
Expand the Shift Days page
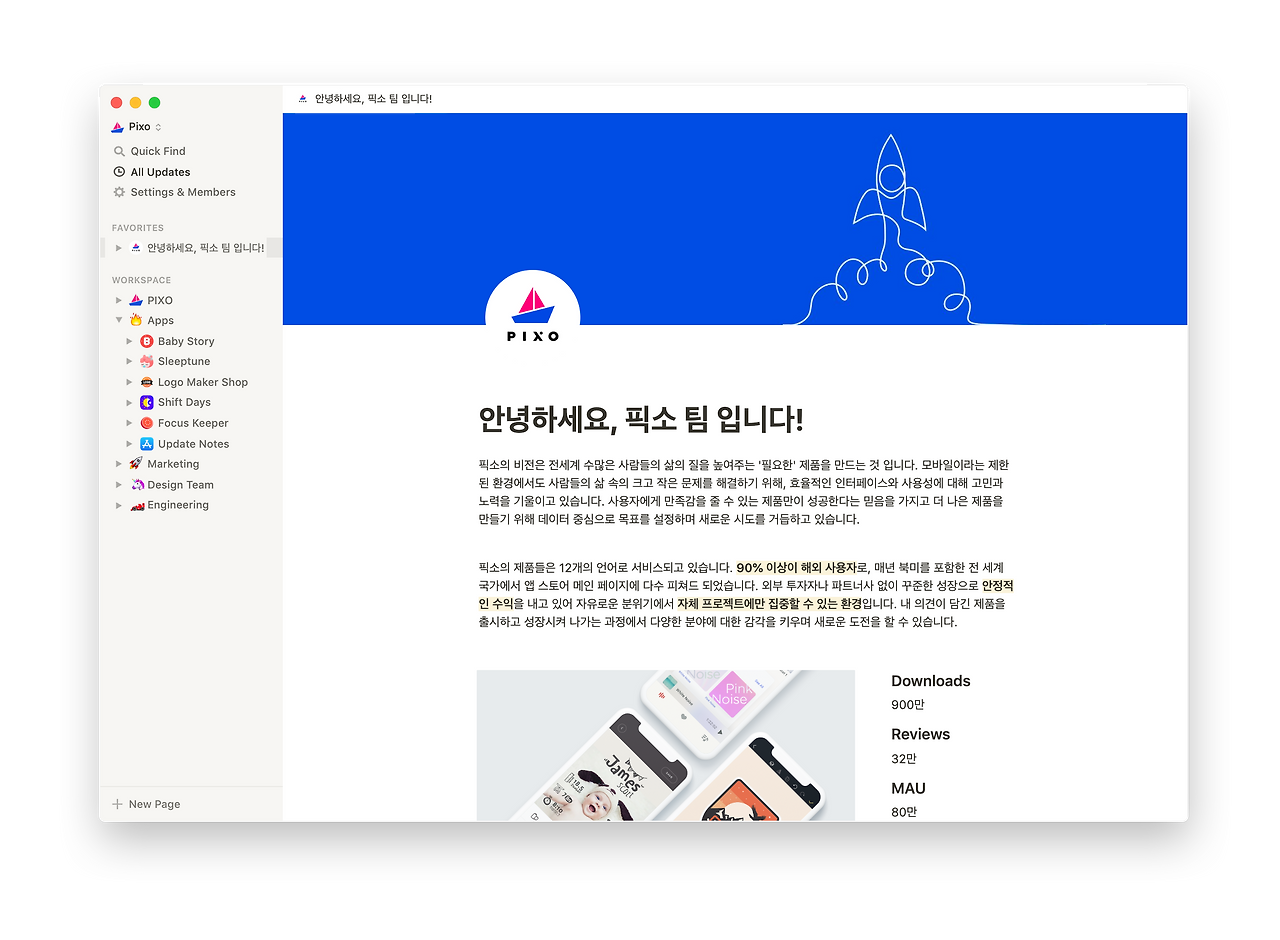(x=129, y=402)
